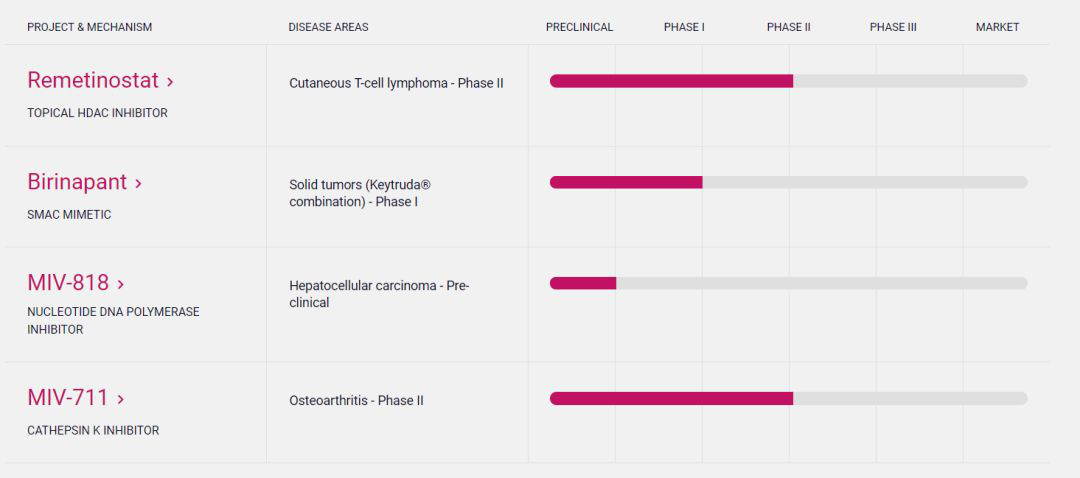This screenshot has width=1080, height=478.
Task: Click the chevron arrow next to Remetinostat
Action: tap(170, 81)
